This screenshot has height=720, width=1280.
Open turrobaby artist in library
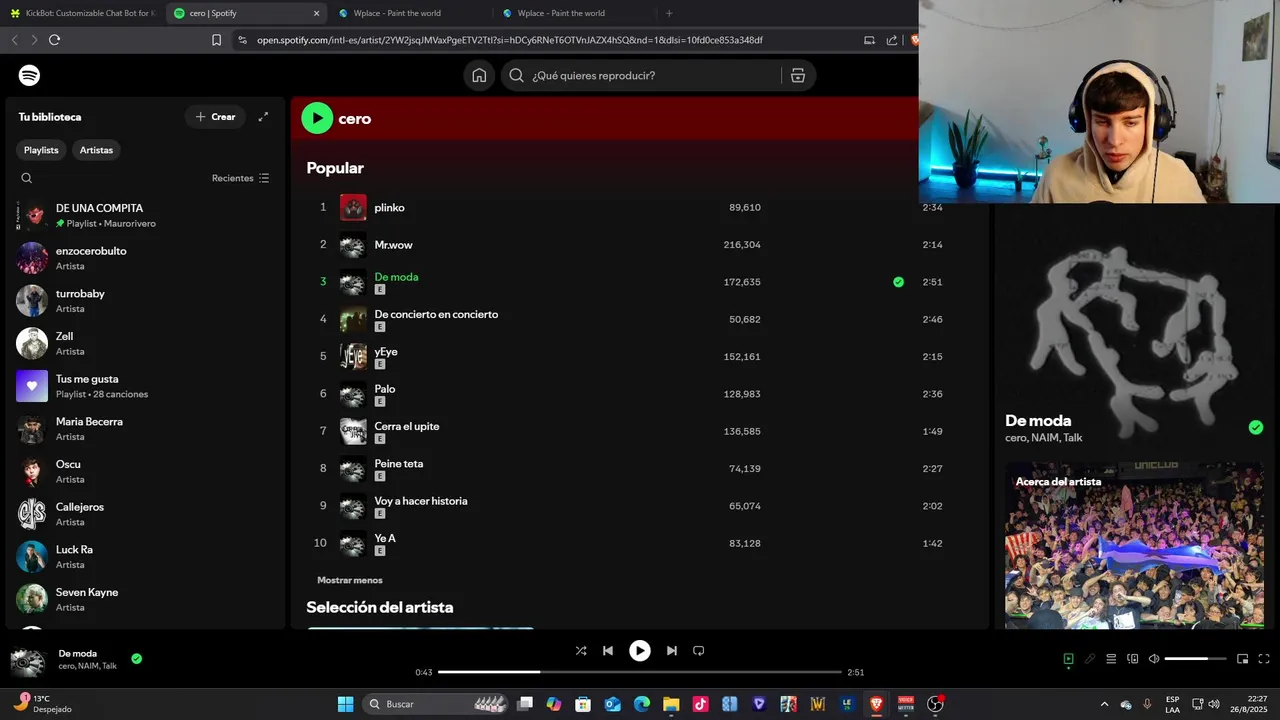click(145, 301)
